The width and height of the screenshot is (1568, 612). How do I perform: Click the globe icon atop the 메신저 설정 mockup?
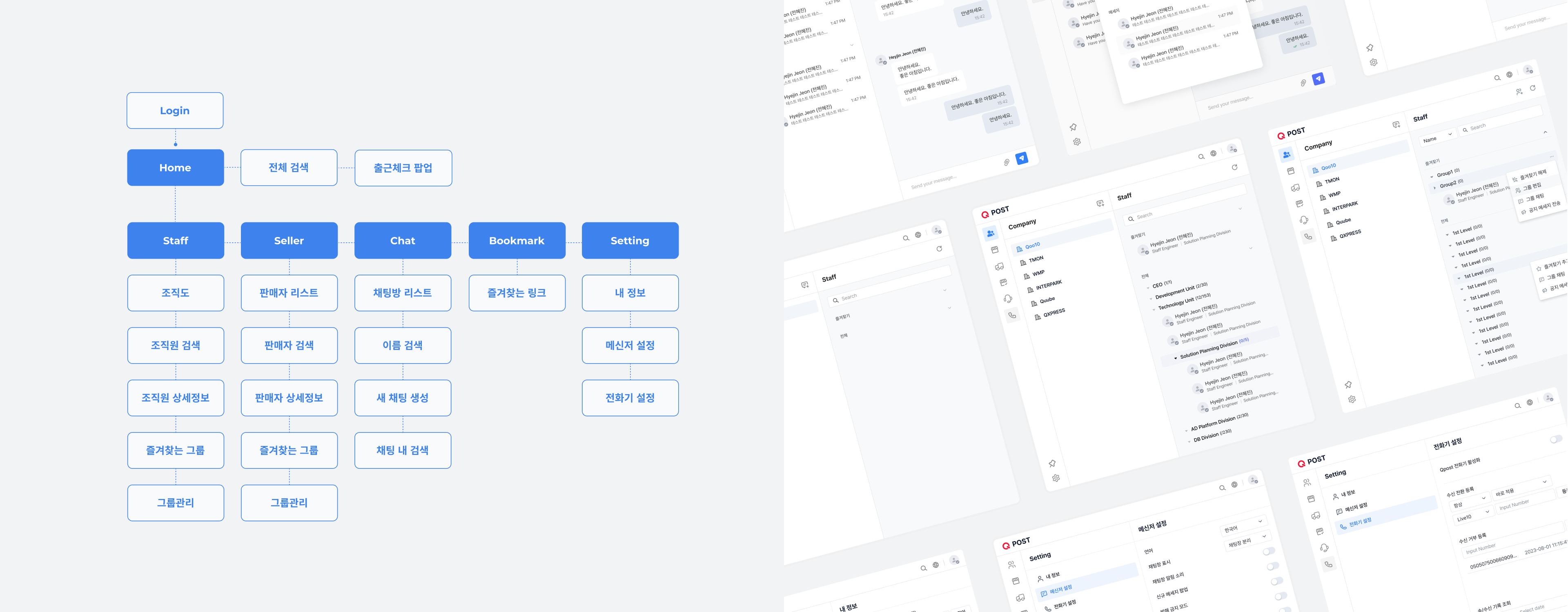(x=1234, y=485)
